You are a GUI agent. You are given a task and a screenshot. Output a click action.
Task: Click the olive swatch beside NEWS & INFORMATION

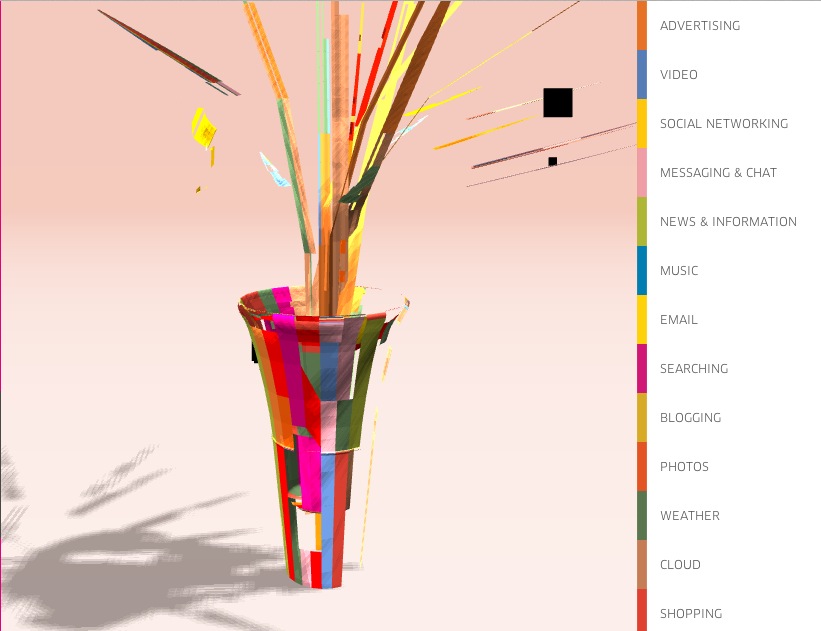(641, 222)
